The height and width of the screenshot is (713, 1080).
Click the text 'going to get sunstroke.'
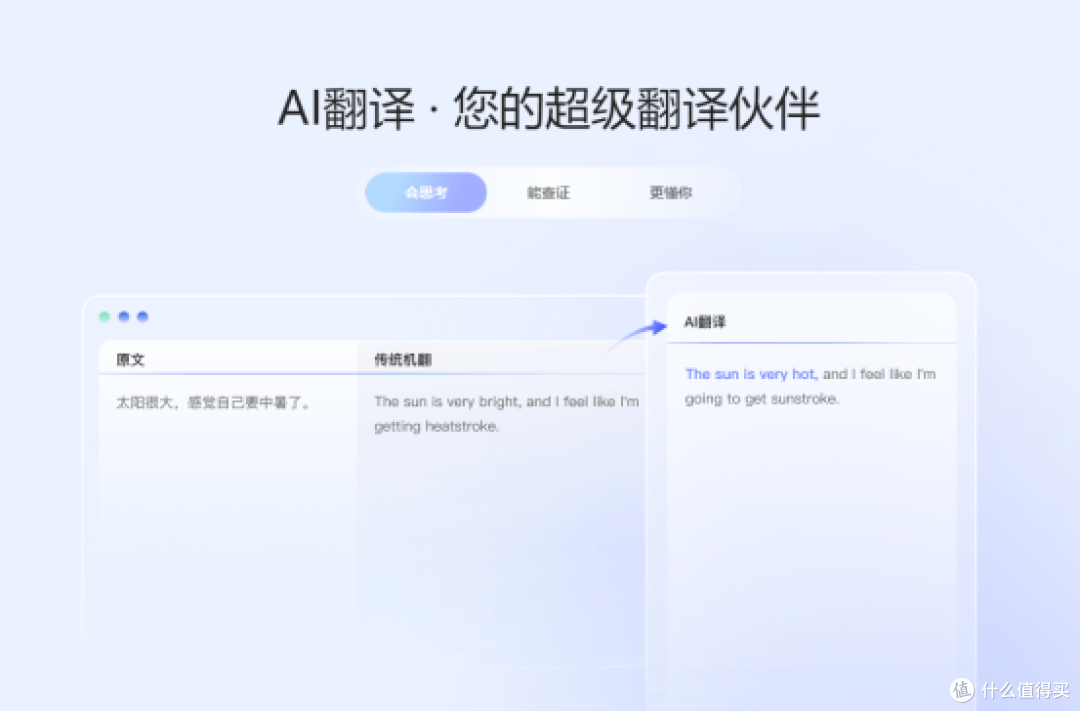click(762, 399)
